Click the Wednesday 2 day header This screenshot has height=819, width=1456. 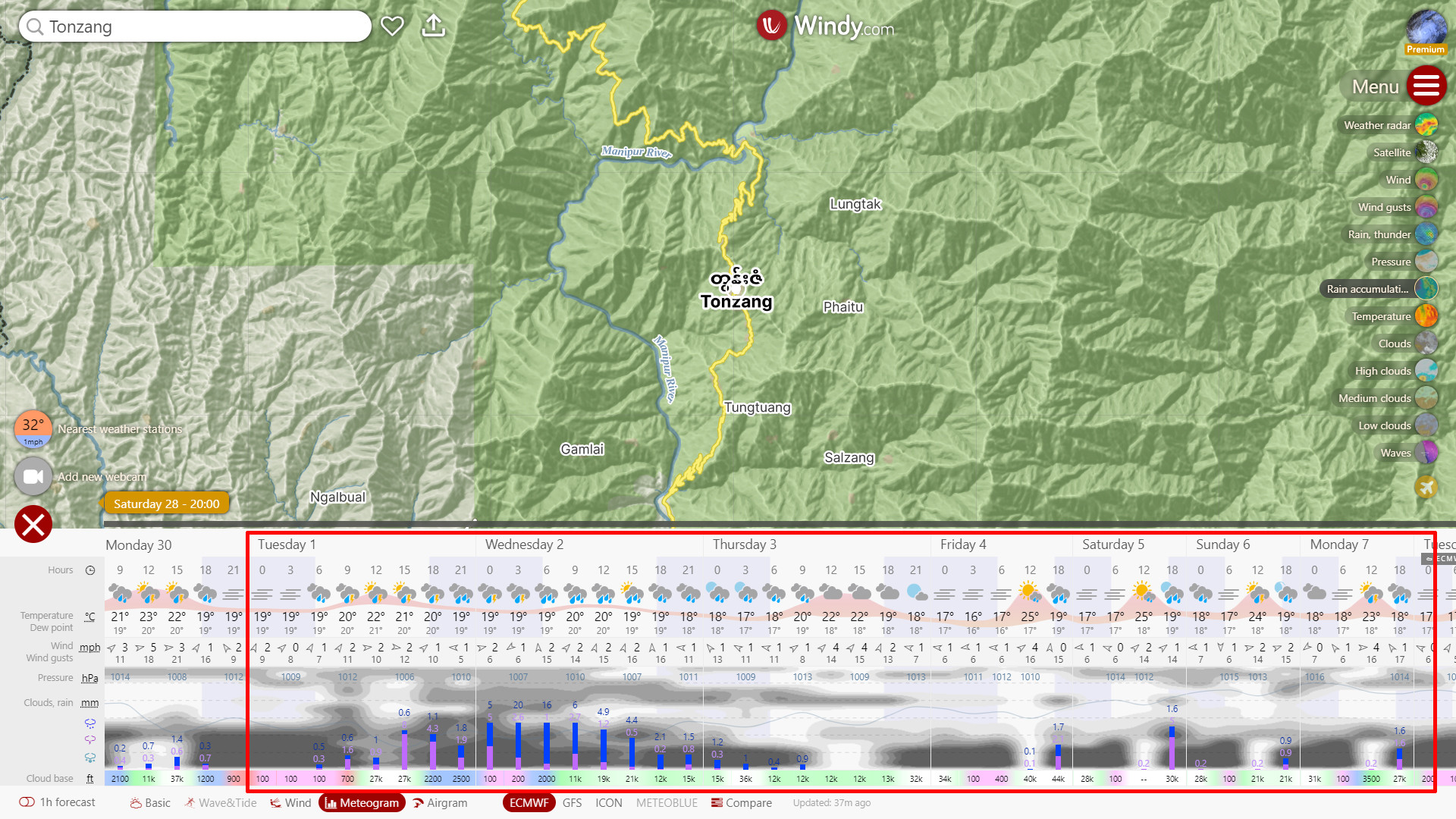(524, 544)
